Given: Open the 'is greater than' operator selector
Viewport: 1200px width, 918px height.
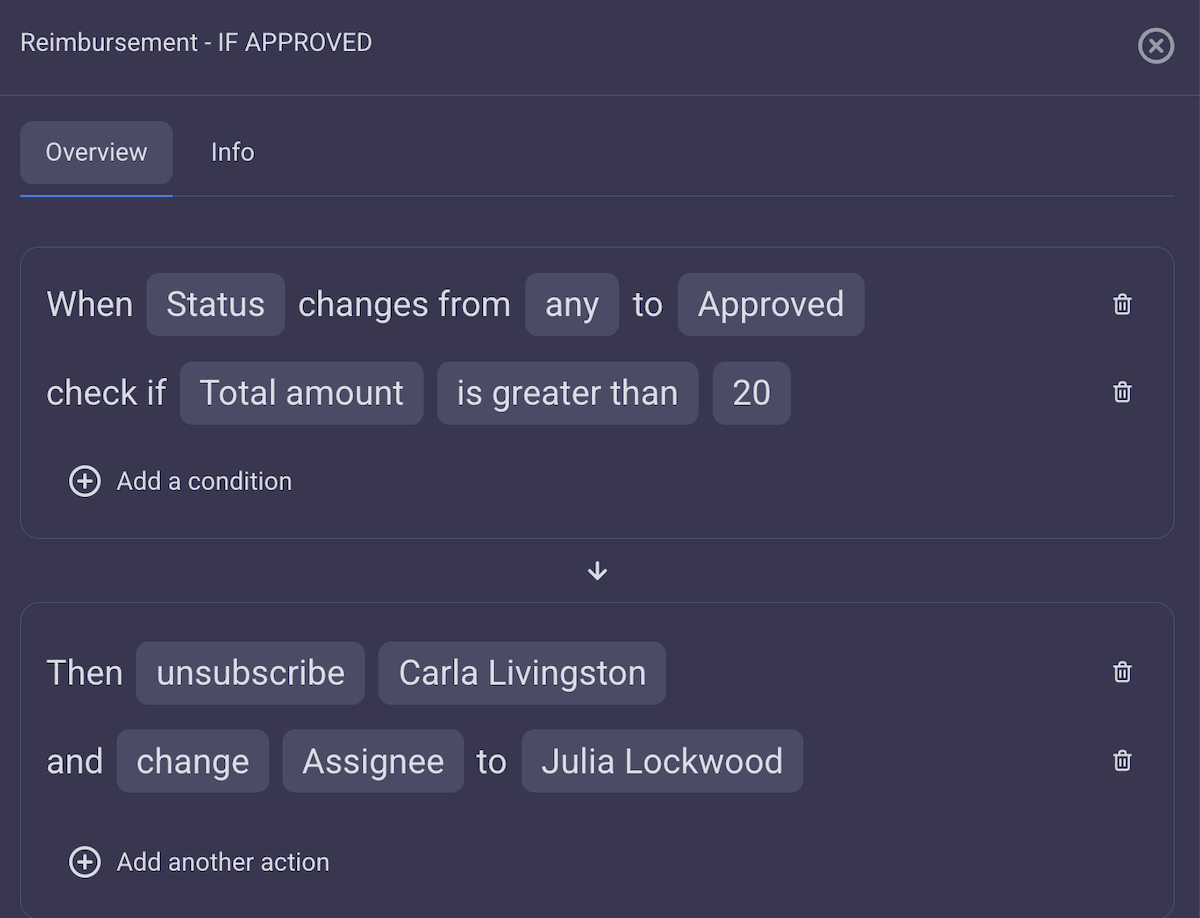Looking at the screenshot, I should click(x=567, y=392).
